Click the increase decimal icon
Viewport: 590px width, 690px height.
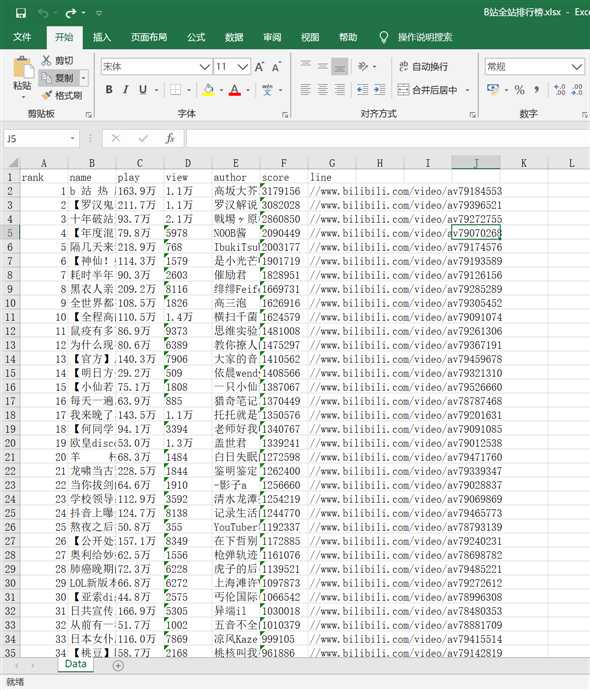(560, 90)
